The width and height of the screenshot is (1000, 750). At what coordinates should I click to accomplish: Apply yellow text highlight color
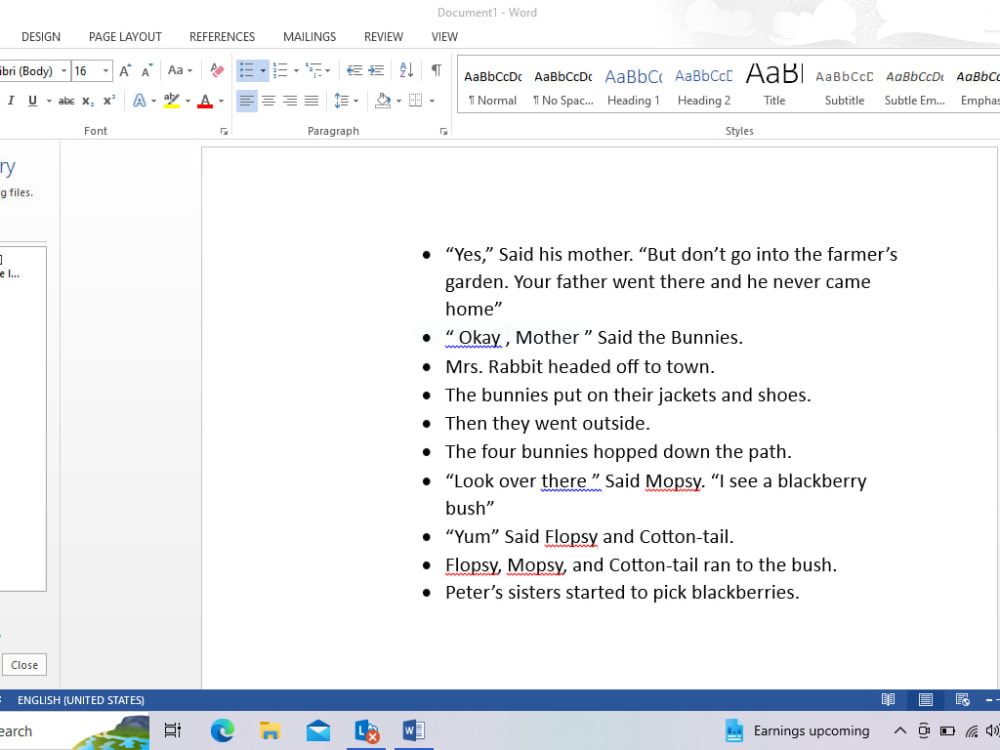tap(172, 101)
